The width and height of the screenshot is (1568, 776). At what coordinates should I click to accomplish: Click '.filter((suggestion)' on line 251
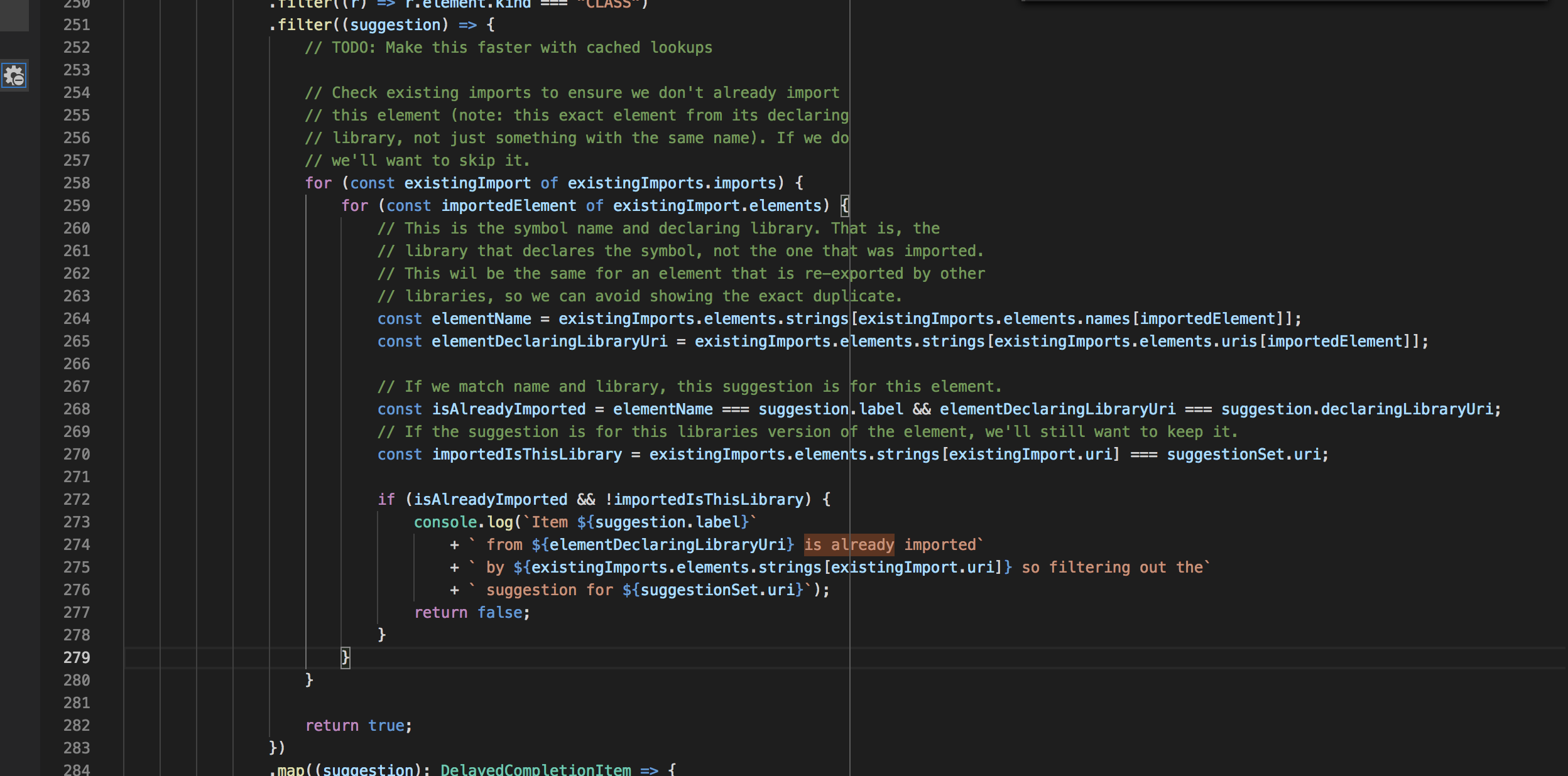click(x=359, y=25)
